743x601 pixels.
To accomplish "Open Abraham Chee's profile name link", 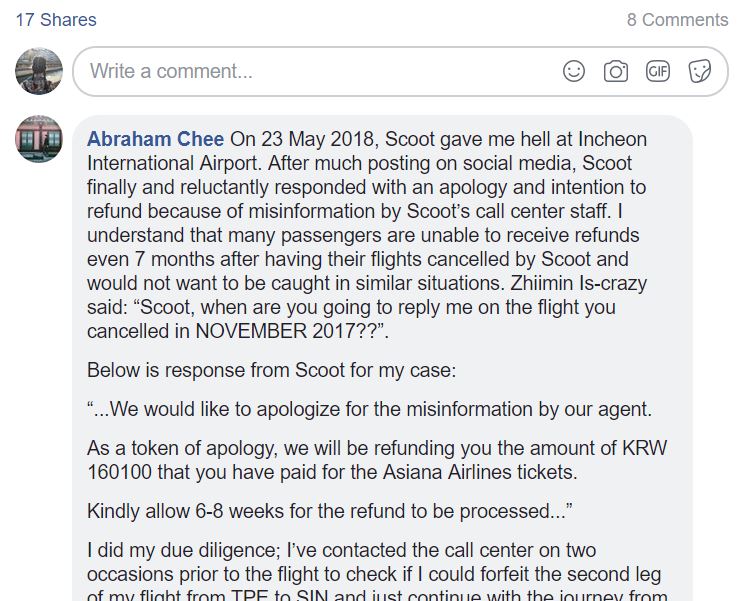I will pyautogui.click(x=155, y=139).
